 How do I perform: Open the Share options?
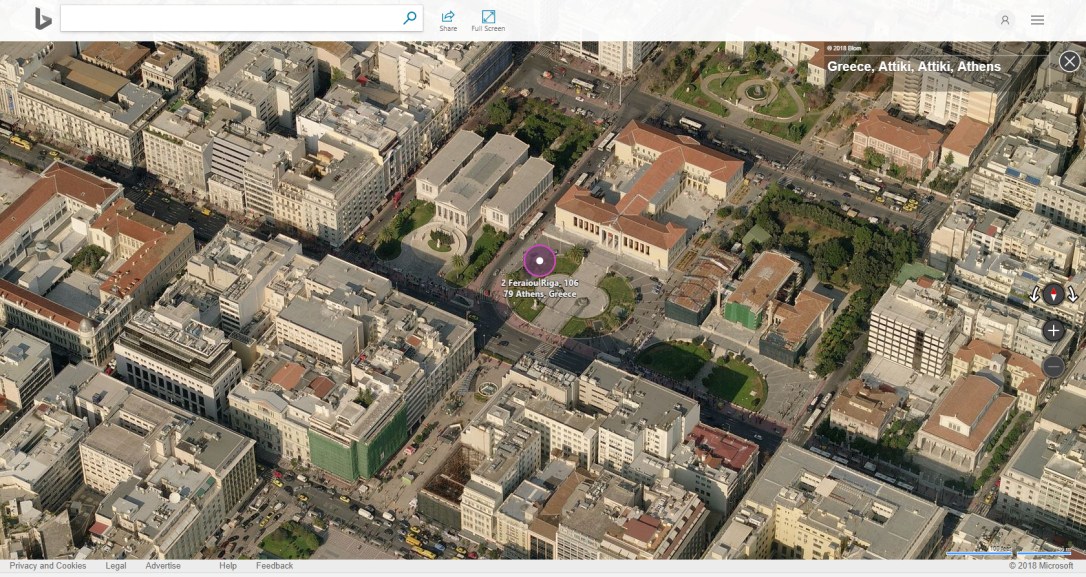(x=448, y=17)
